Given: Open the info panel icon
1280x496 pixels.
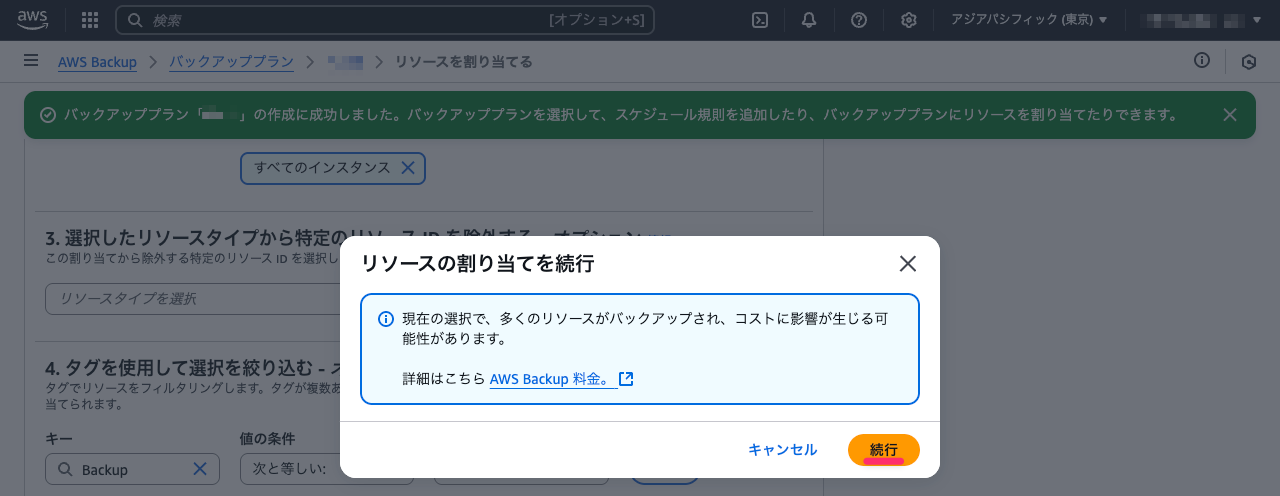Looking at the screenshot, I should coord(1202,61).
